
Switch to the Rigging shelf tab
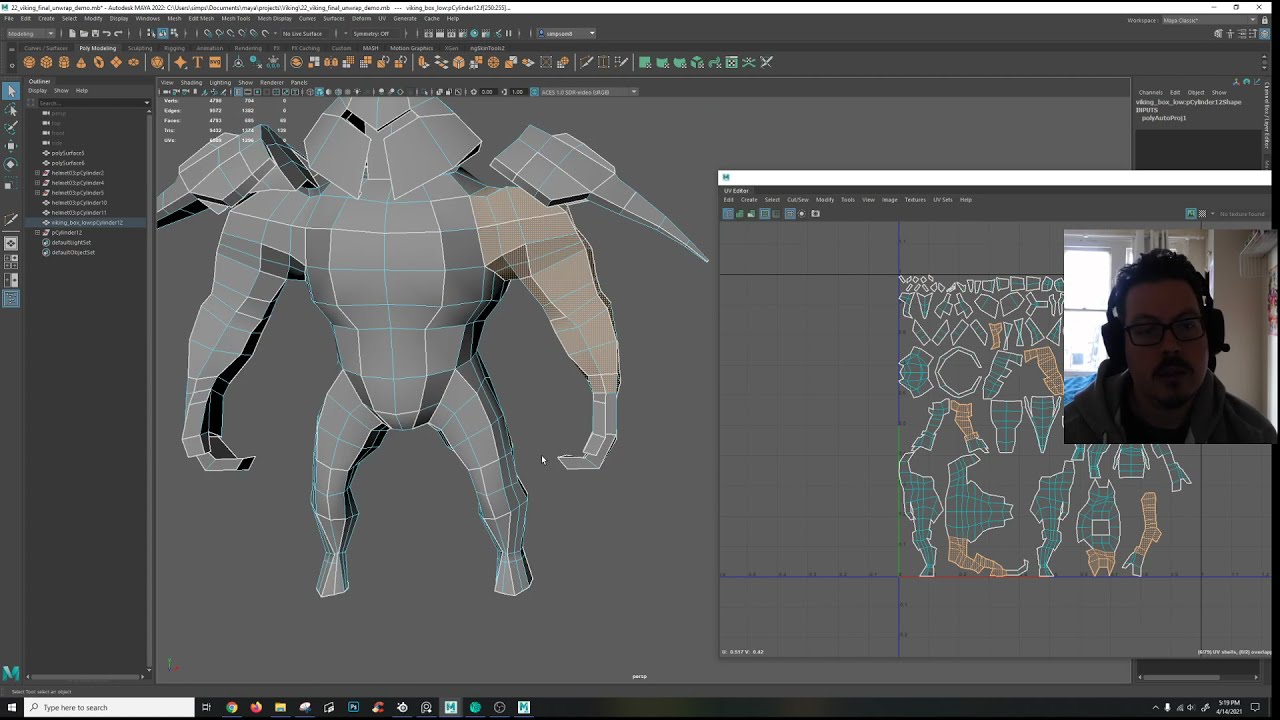click(x=175, y=48)
